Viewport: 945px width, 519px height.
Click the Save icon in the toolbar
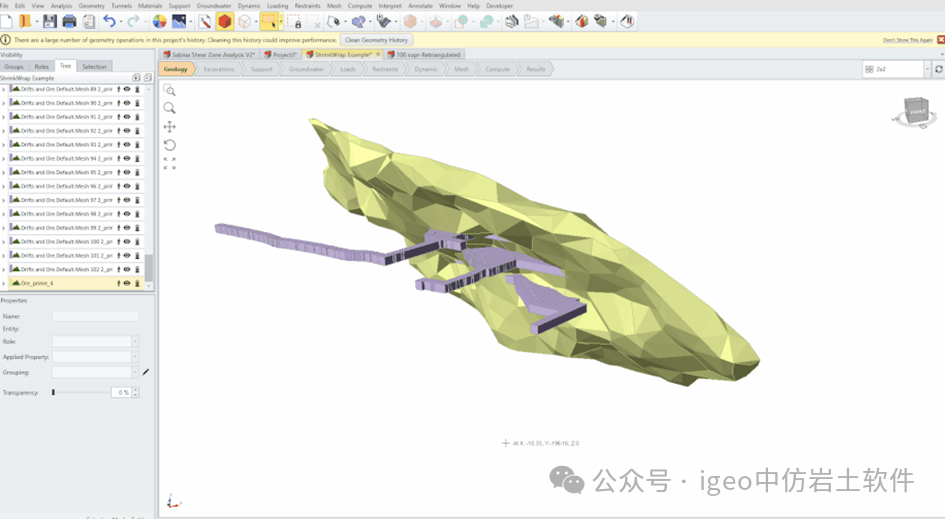[x=49, y=21]
